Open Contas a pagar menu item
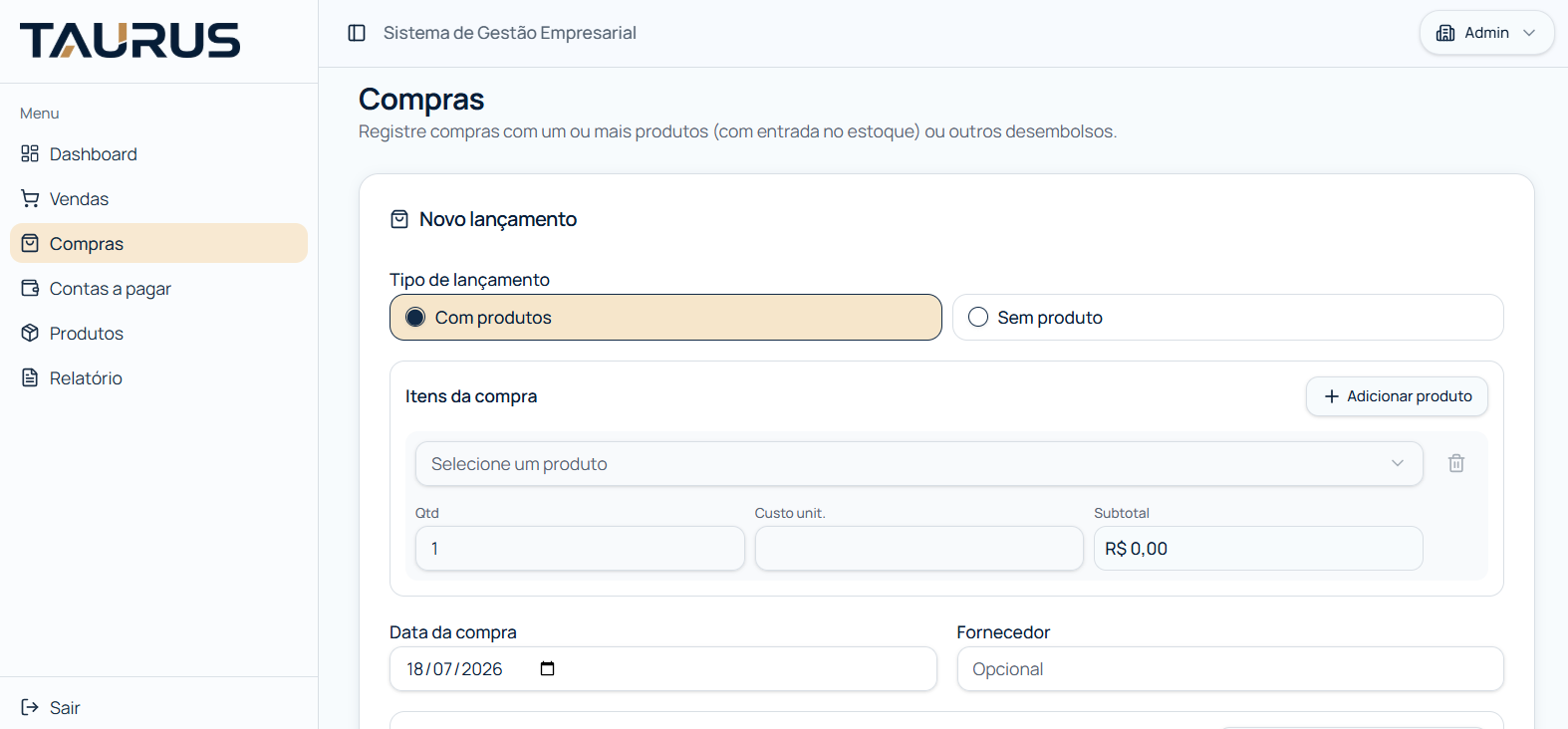Viewport: 1568px width, 729px height. pyautogui.click(x=158, y=288)
